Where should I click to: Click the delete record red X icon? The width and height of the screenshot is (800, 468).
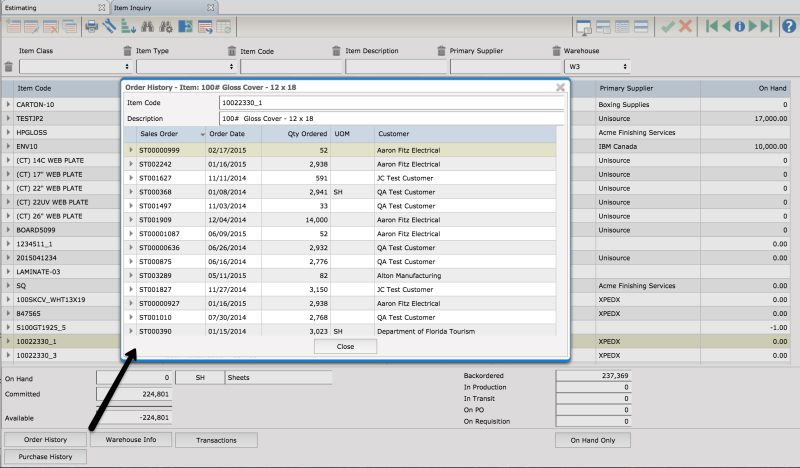tap(51, 26)
